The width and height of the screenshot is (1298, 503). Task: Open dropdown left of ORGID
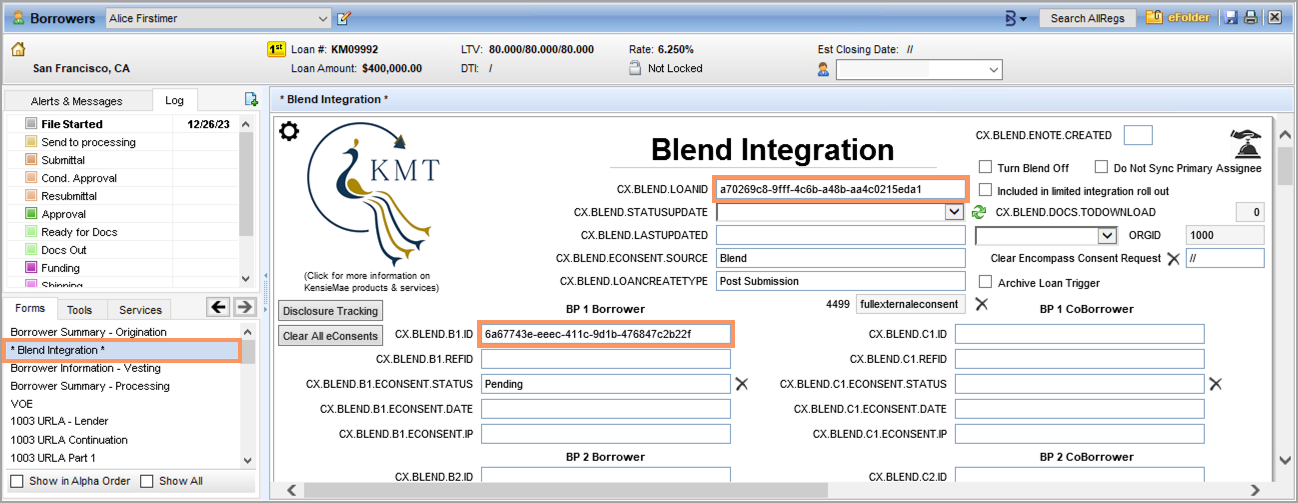tap(1107, 235)
